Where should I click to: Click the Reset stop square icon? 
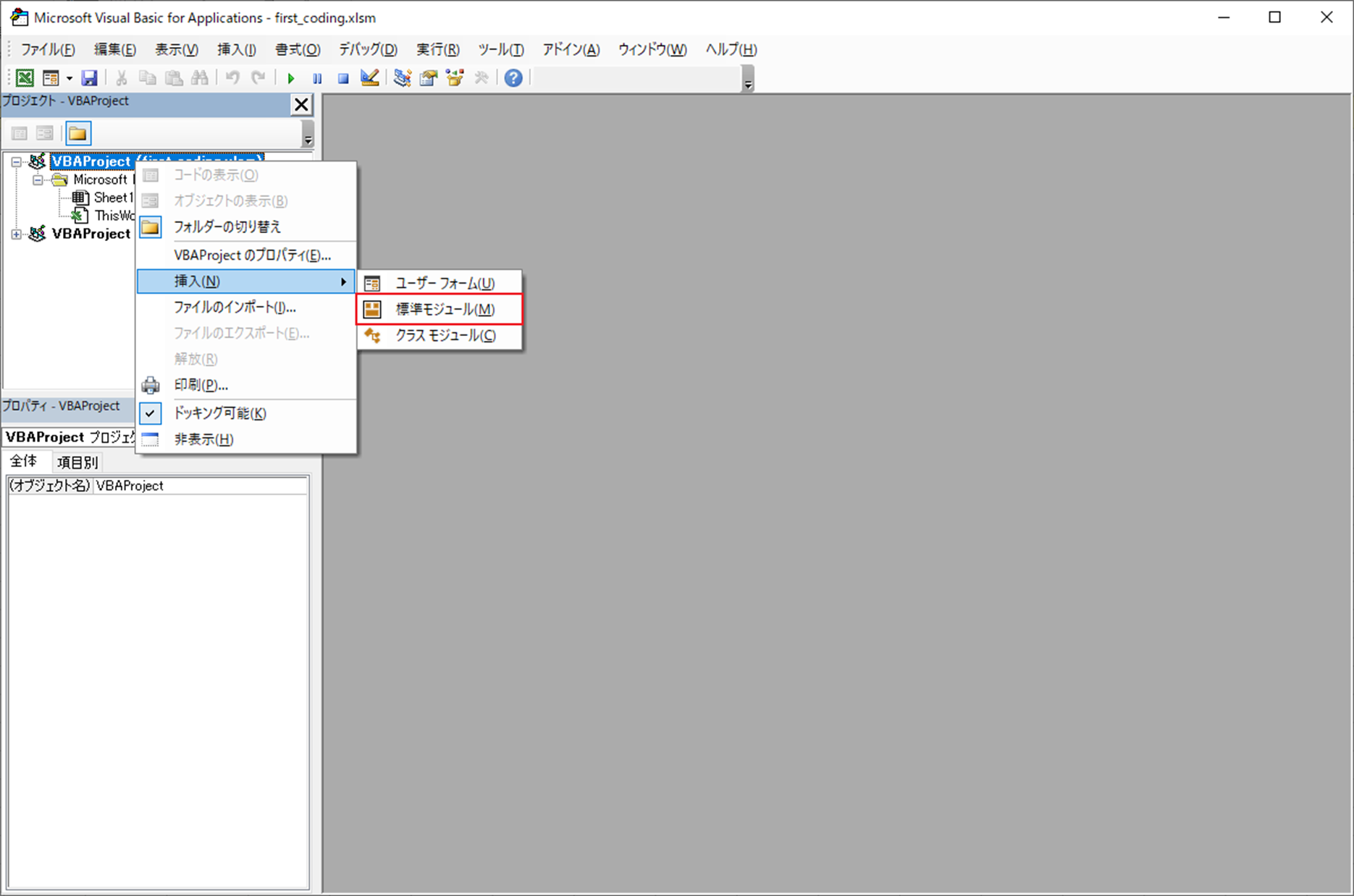[x=343, y=77]
